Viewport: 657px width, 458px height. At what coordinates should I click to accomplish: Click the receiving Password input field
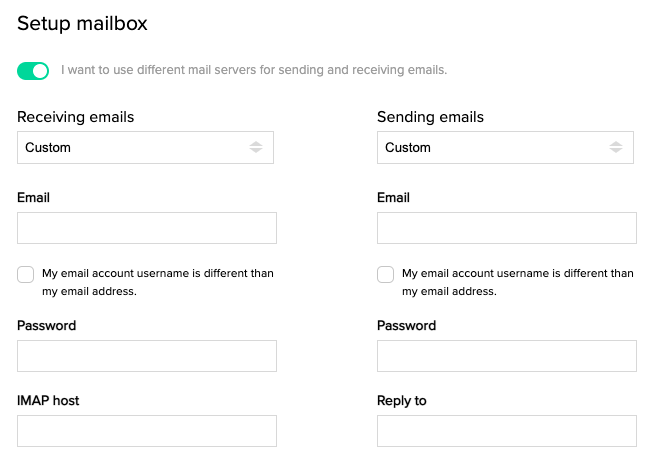(x=147, y=356)
